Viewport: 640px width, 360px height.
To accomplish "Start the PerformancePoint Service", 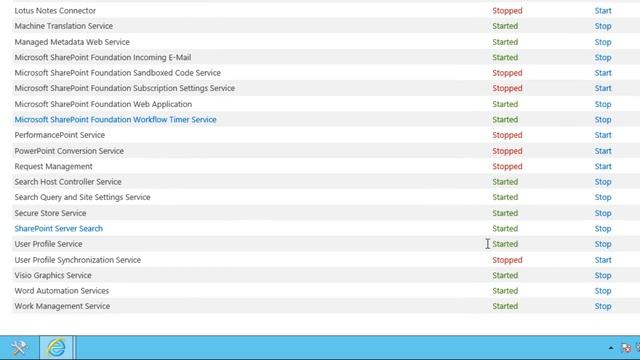I will [x=603, y=135].
